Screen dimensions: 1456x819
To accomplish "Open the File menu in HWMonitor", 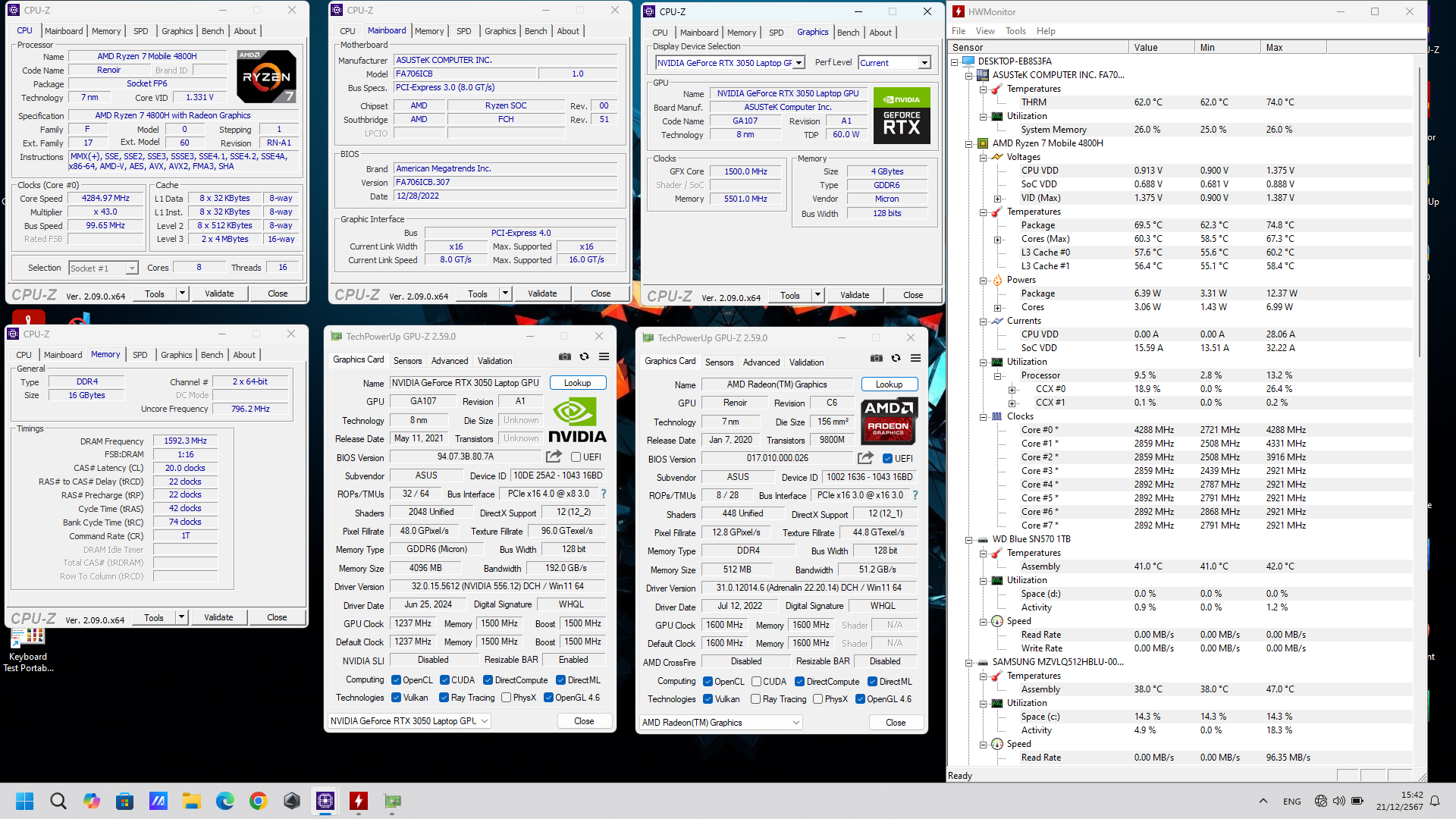I will [x=959, y=31].
